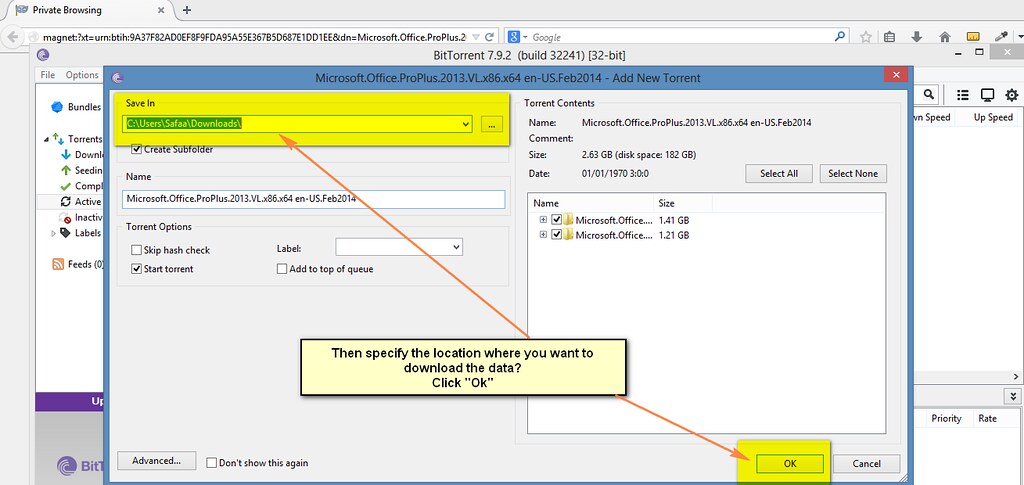Image resolution: width=1024 pixels, height=485 pixels.
Task: Tick Don't show this again
Action: tap(212, 463)
